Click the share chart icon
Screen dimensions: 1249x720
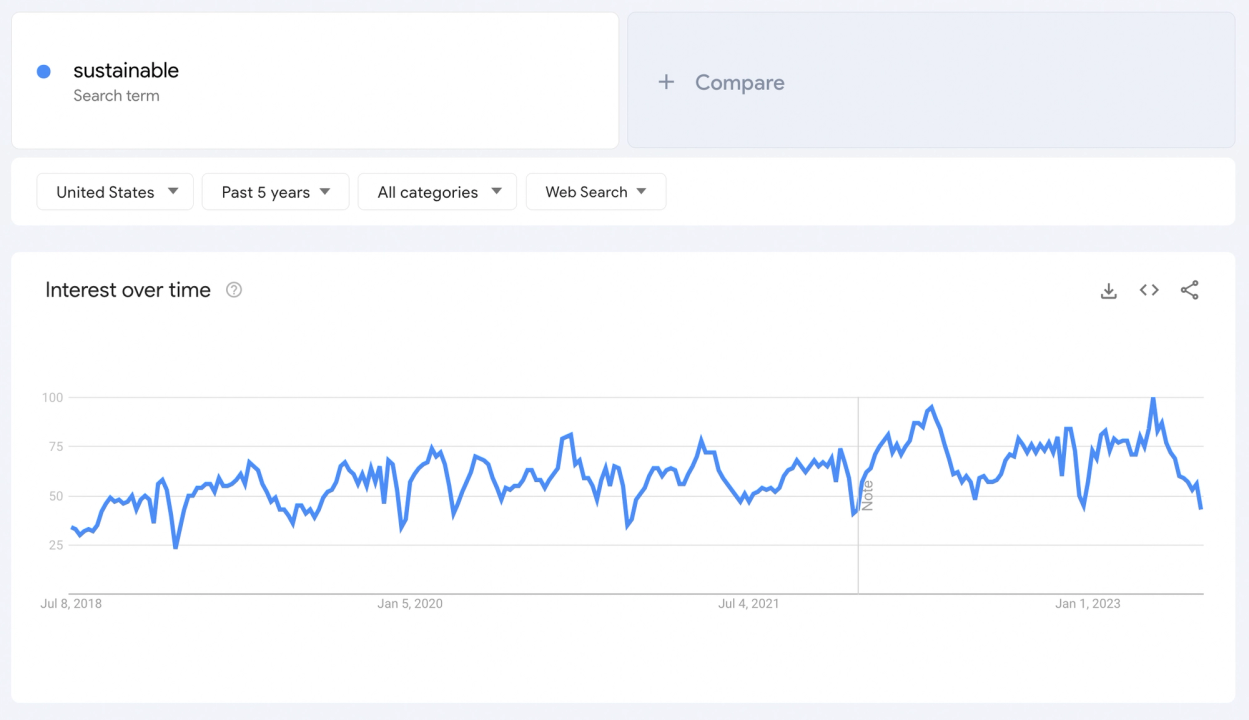pos(1189,291)
